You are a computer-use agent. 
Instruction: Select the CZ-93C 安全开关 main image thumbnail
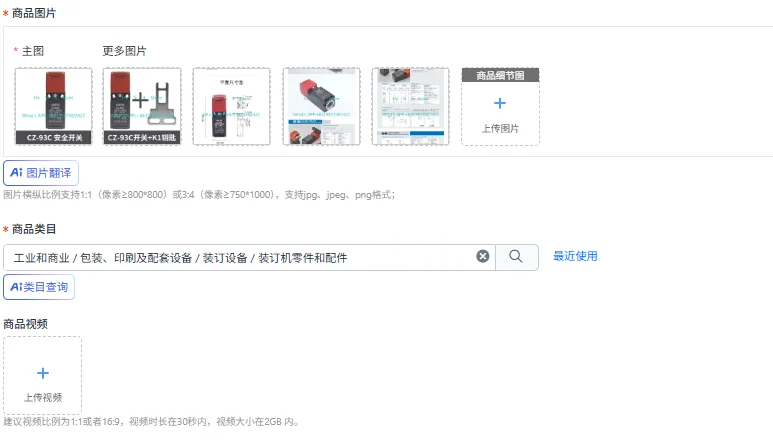pos(53,106)
